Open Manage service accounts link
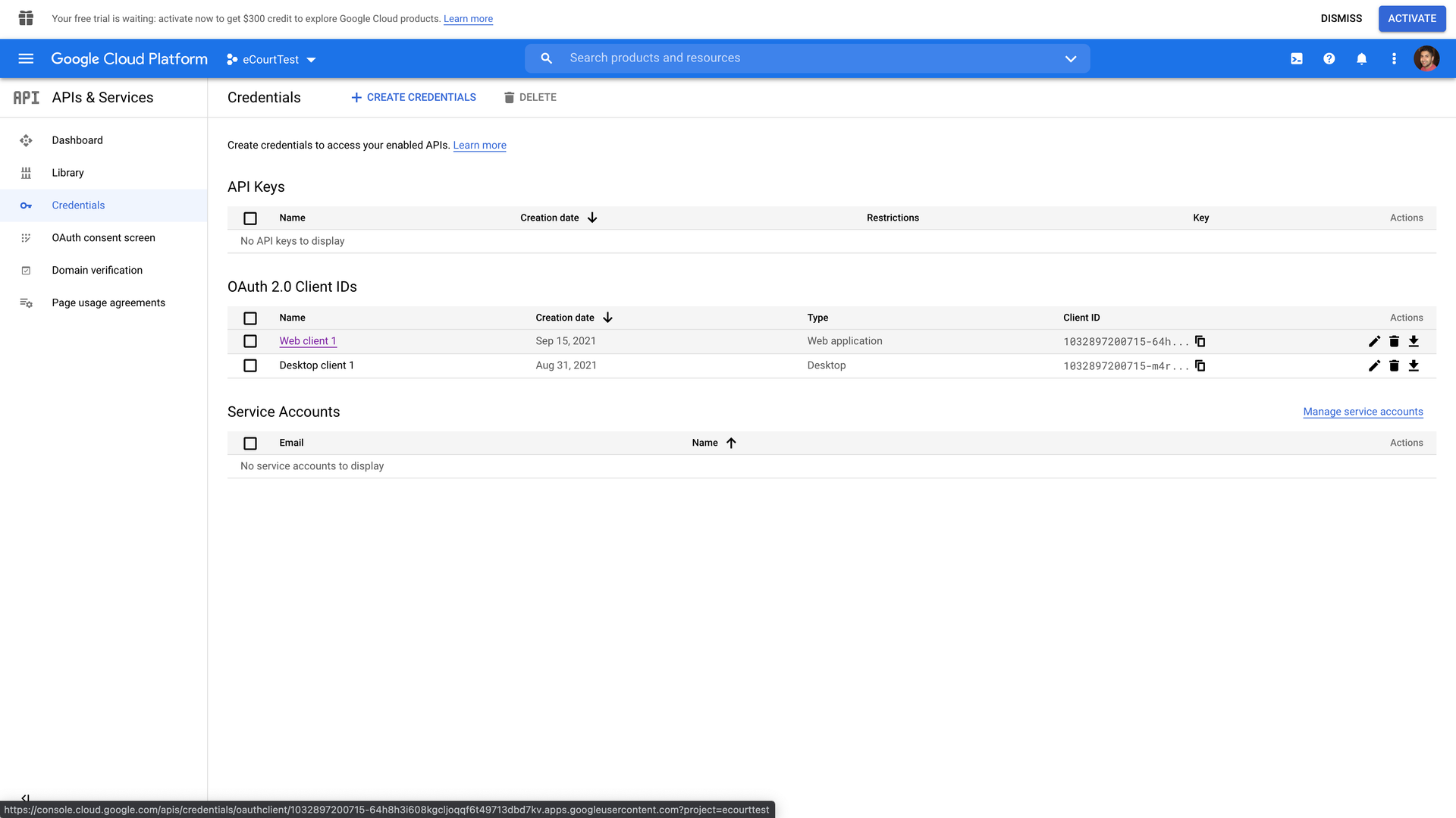1456x818 pixels. (x=1363, y=412)
